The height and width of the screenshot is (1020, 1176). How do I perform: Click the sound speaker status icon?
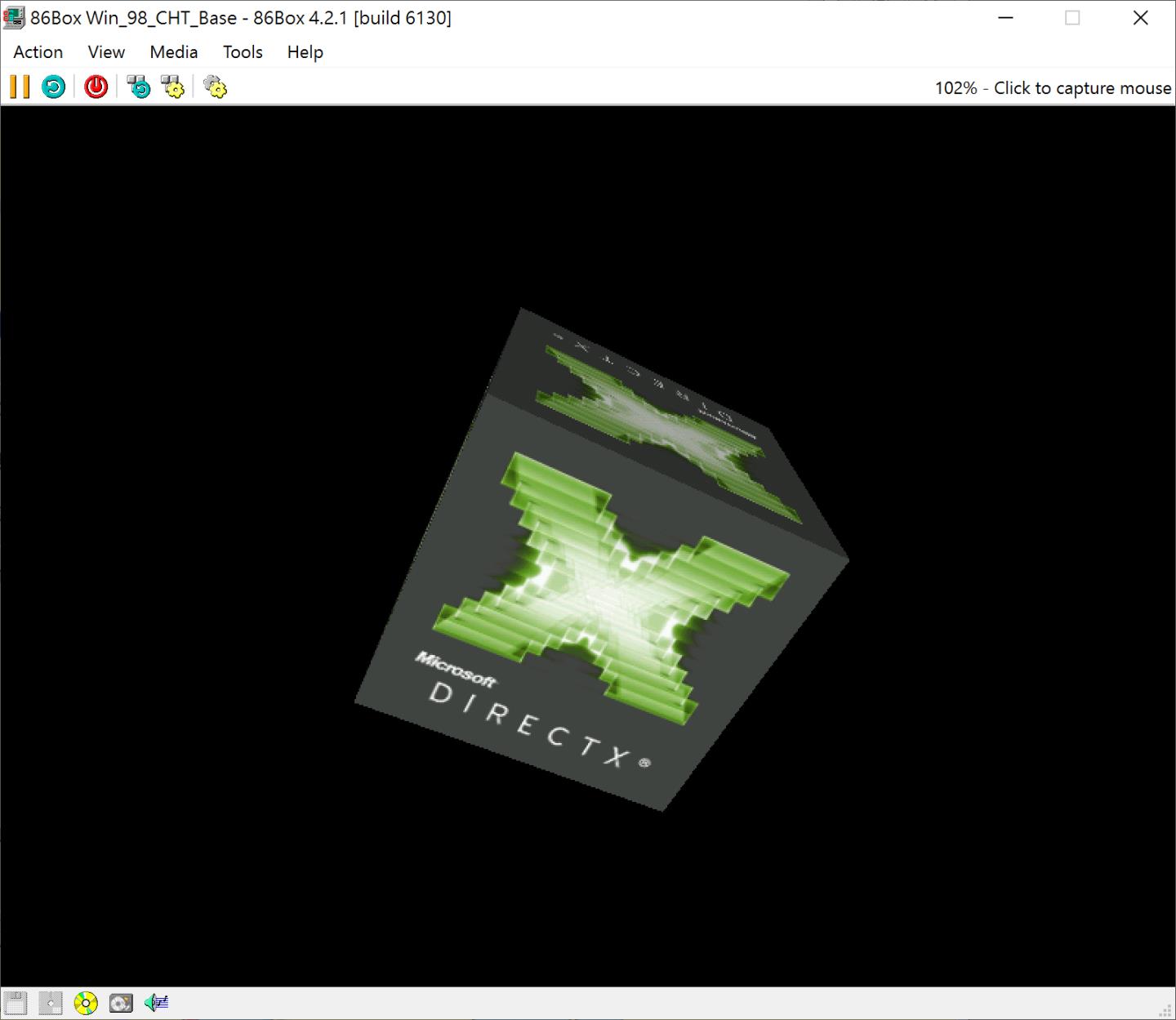156,1002
